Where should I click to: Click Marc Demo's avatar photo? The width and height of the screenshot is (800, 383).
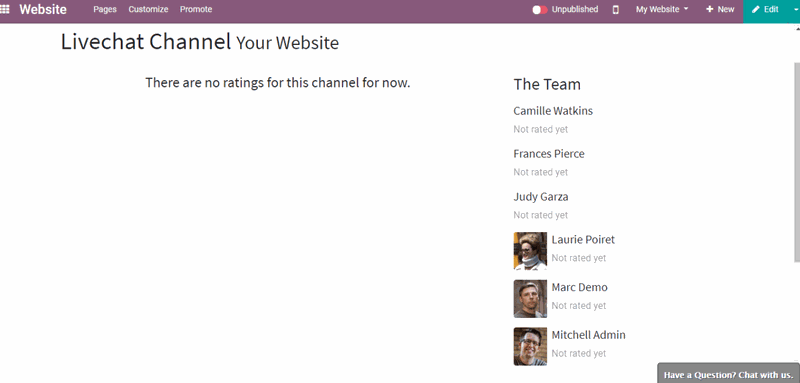click(x=530, y=298)
